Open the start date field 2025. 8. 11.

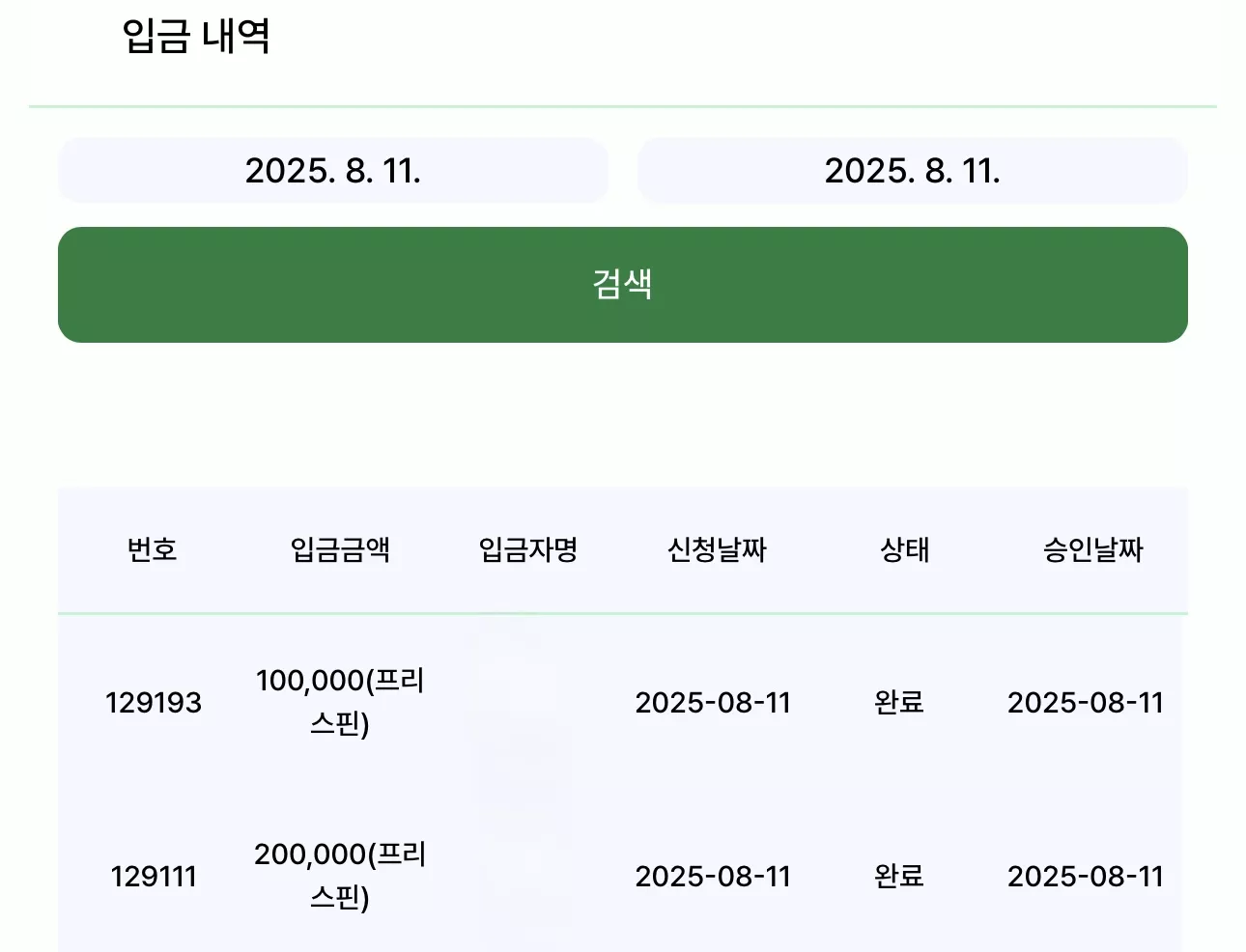click(x=333, y=171)
